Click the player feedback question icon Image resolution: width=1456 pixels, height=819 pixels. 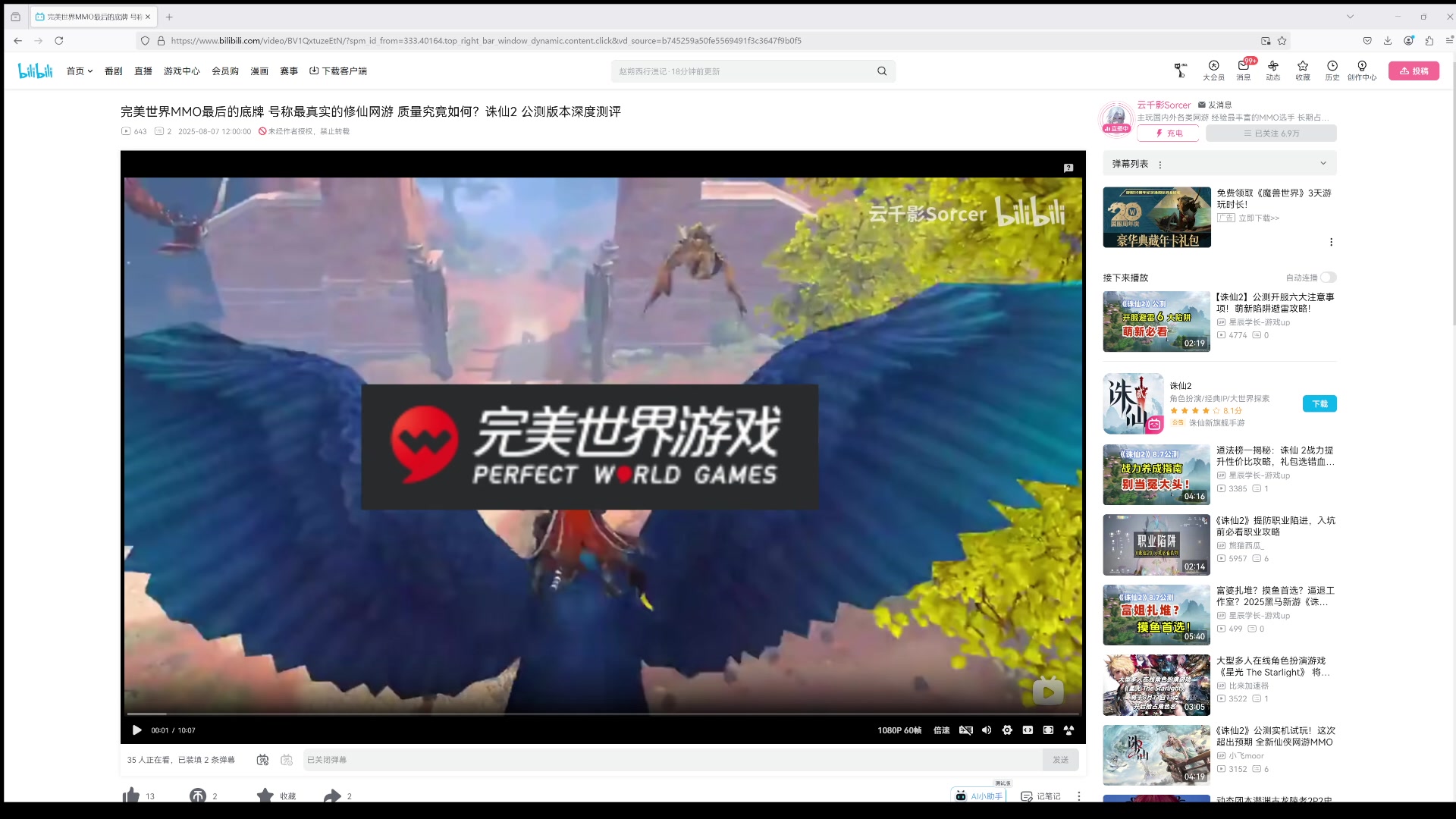click(x=1068, y=168)
